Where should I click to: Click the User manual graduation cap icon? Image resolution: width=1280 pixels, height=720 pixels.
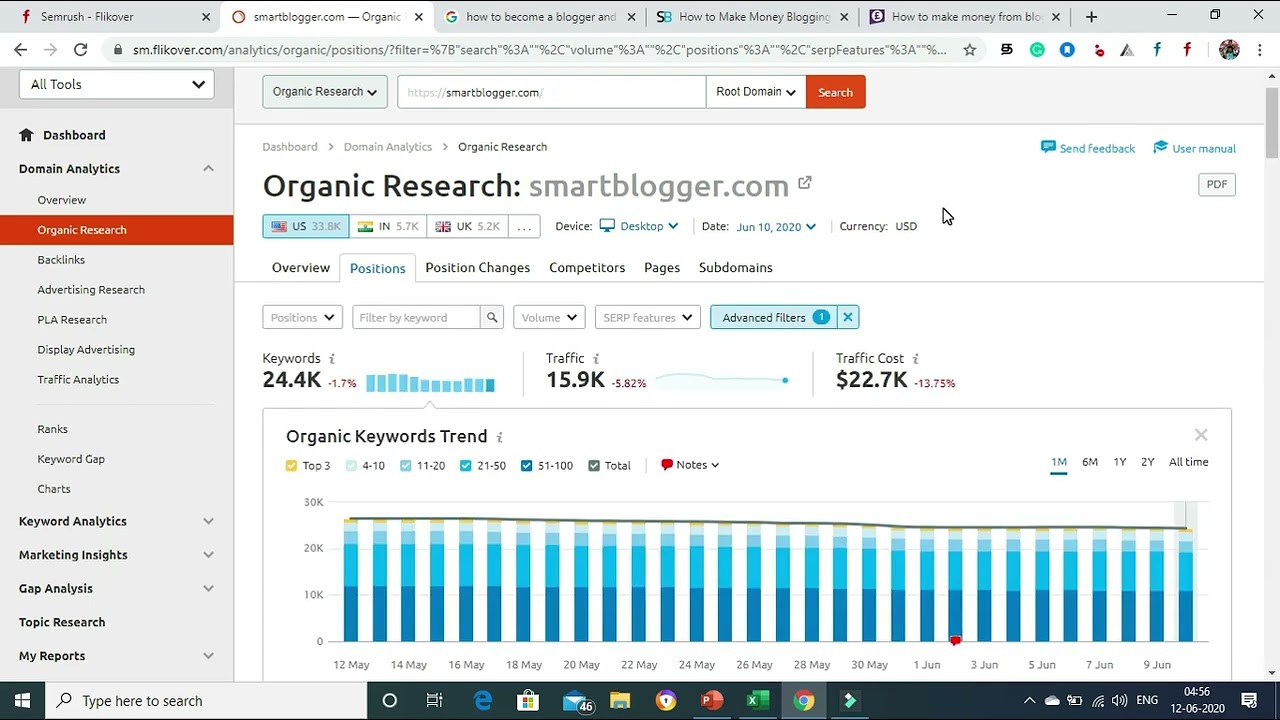click(x=1160, y=147)
